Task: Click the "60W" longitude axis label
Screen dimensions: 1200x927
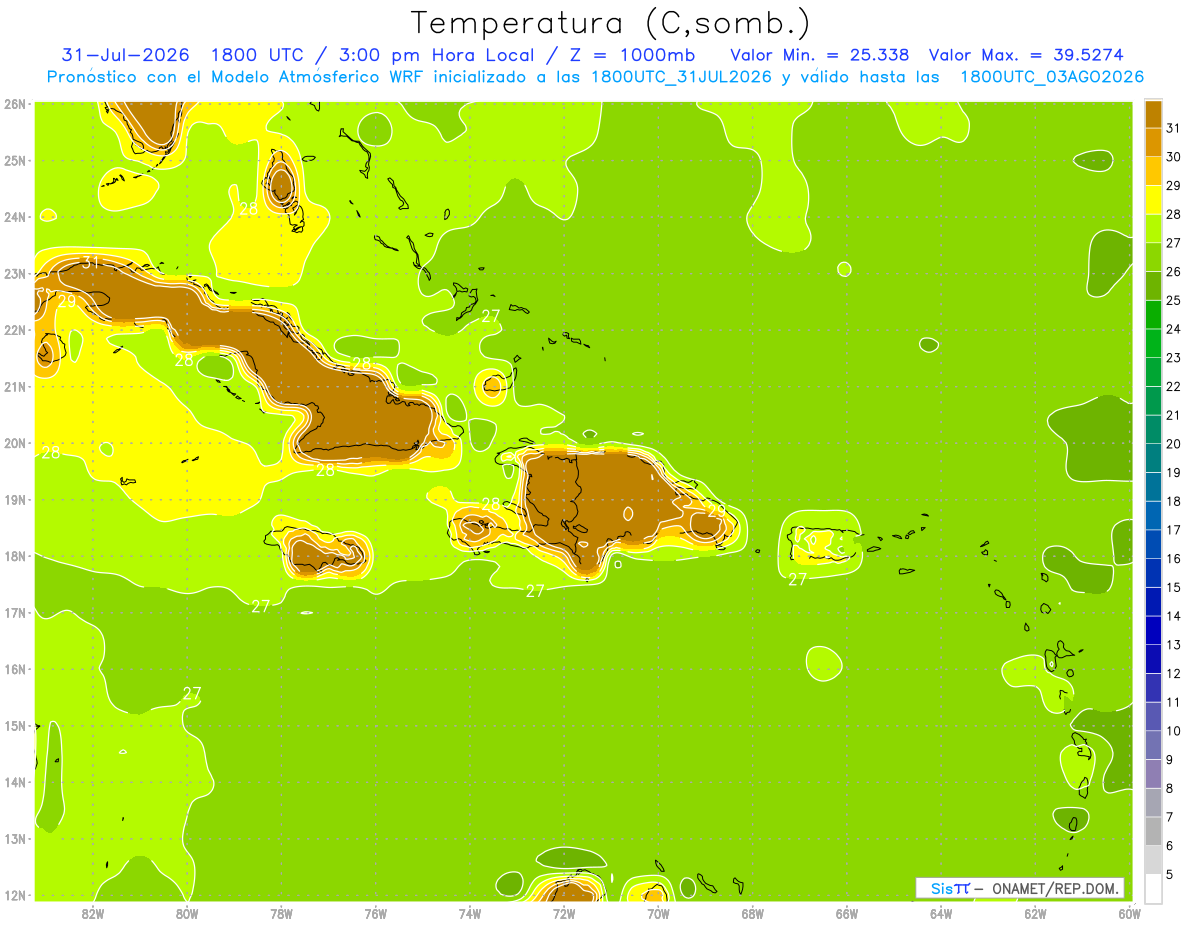Action: tap(1129, 913)
